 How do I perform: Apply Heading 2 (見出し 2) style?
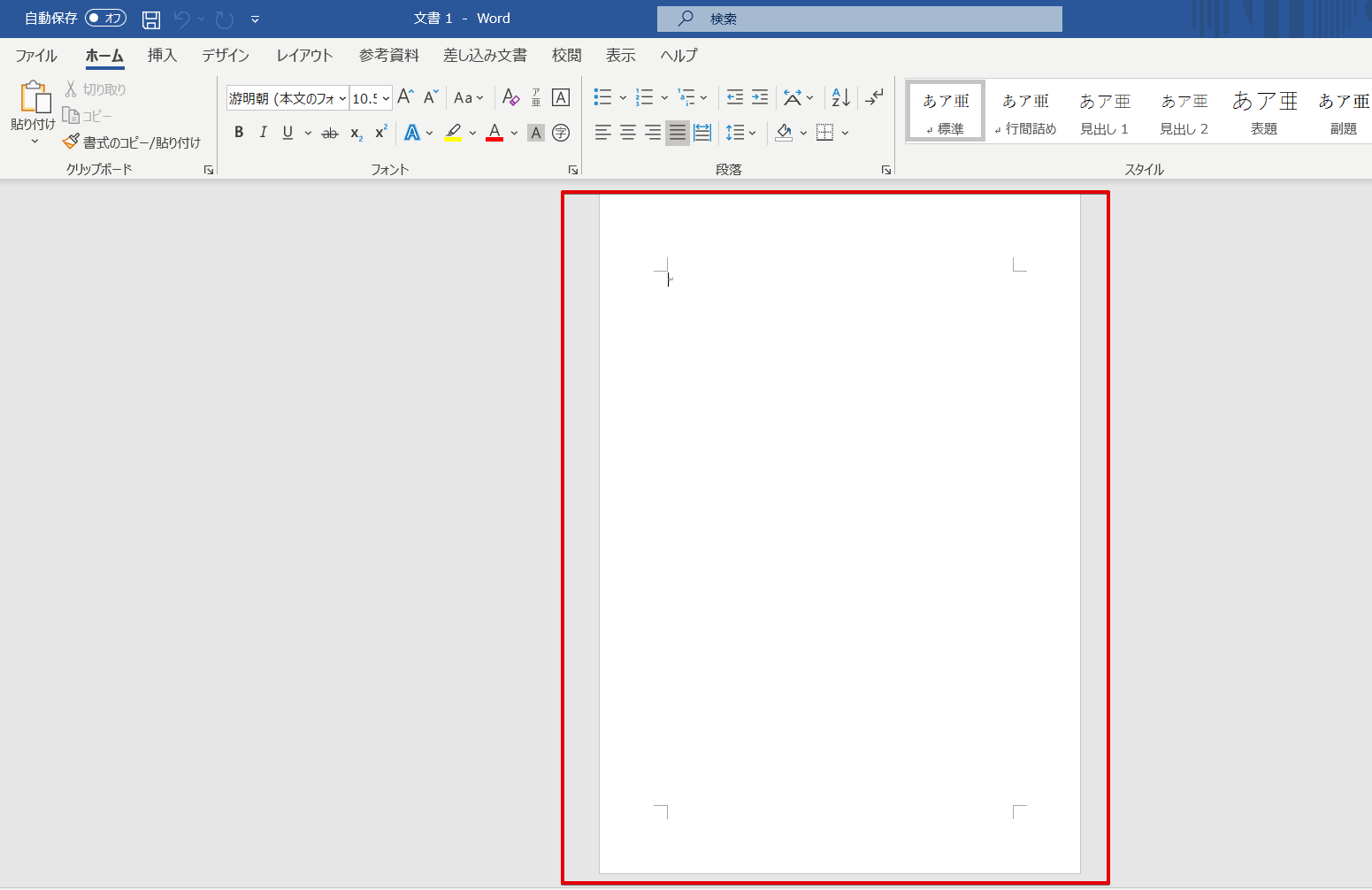pyautogui.click(x=1184, y=111)
